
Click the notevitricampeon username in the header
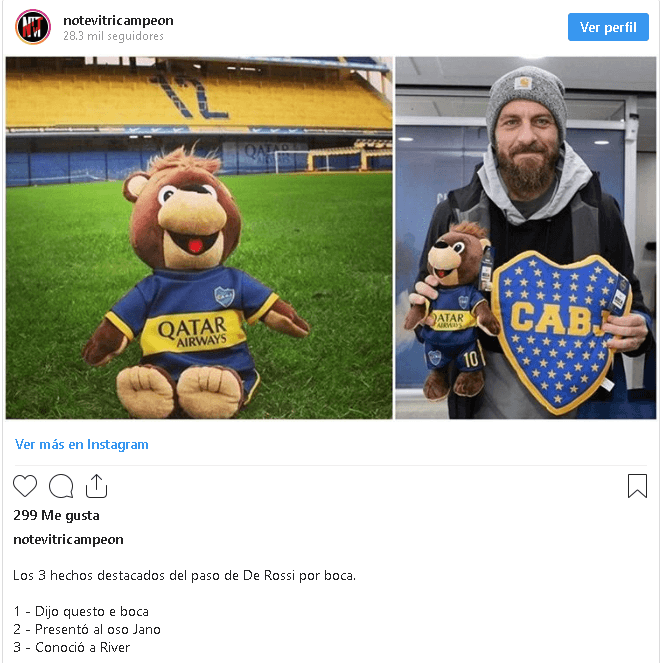[x=118, y=20]
